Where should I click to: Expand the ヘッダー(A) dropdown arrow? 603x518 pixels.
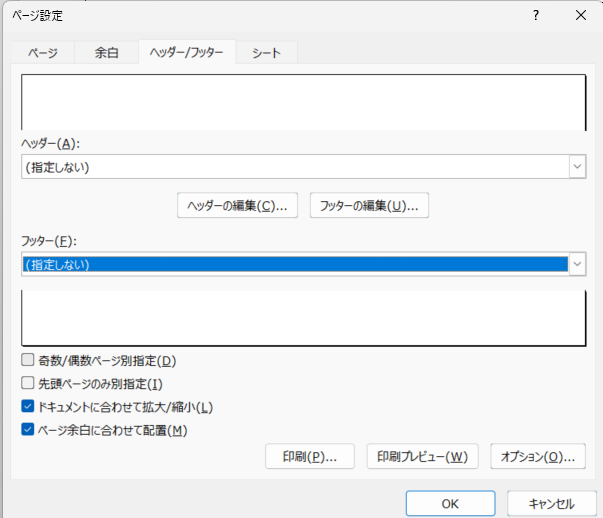[x=577, y=167]
